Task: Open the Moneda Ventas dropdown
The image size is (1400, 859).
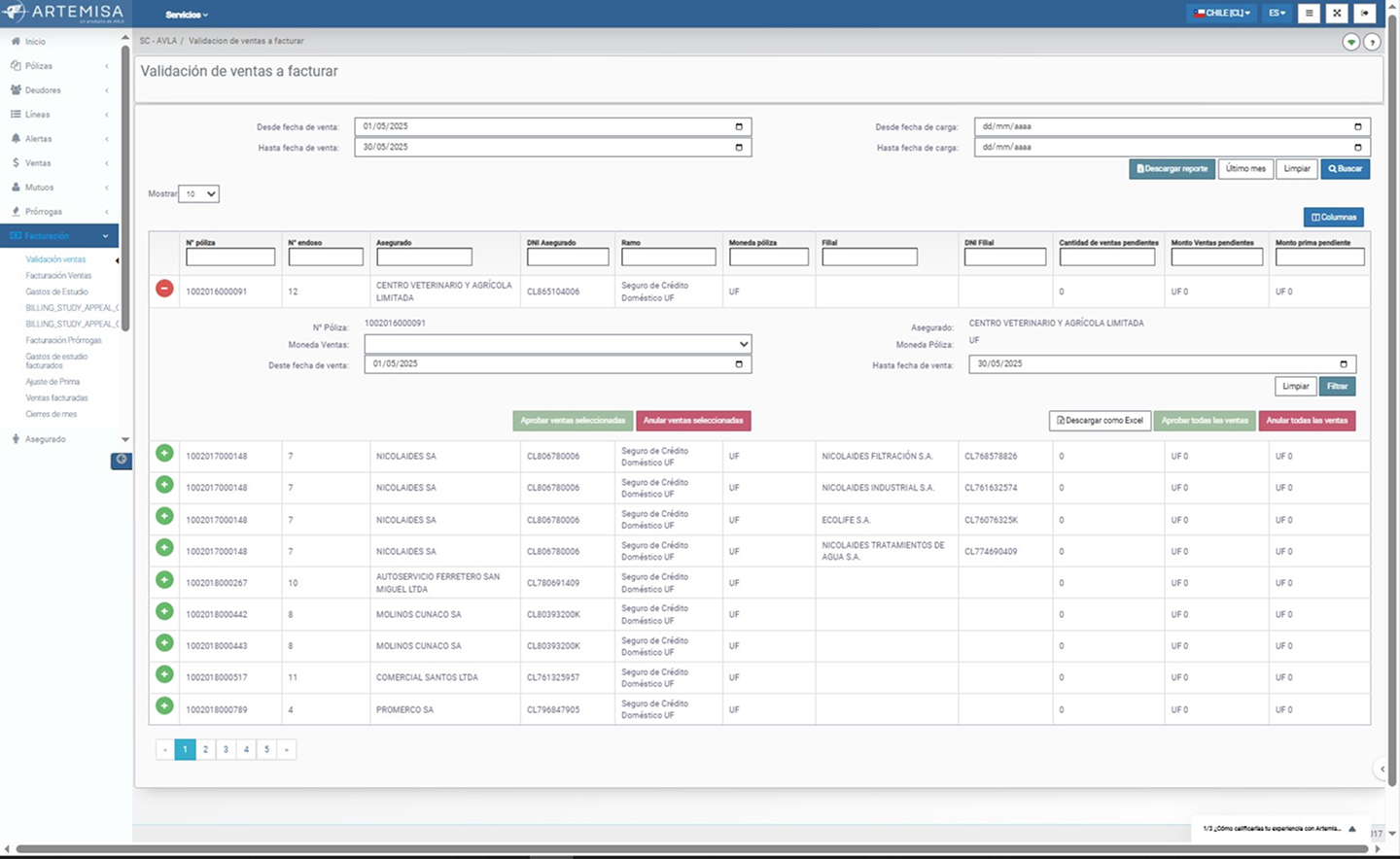Action: [x=557, y=344]
